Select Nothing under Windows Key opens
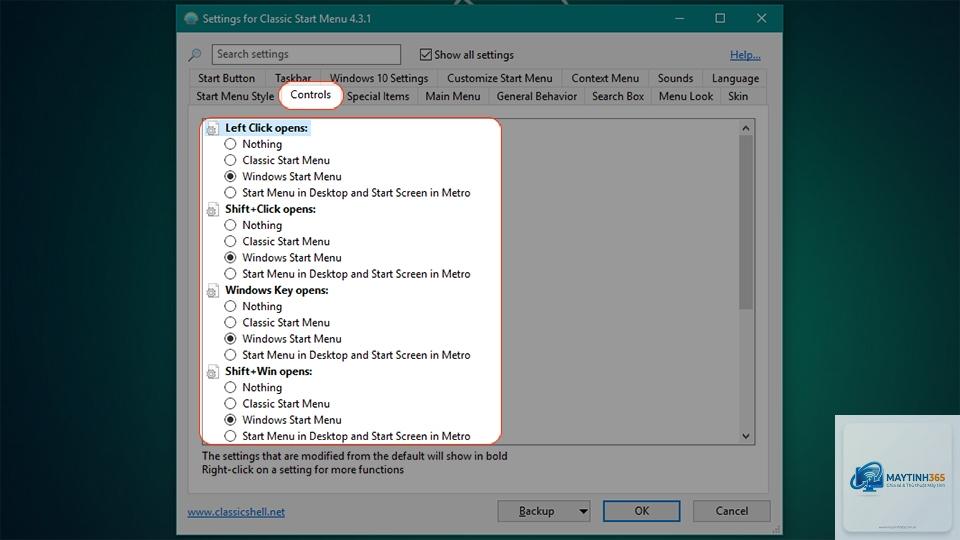The height and width of the screenshot is (540, 960). pyautogui.click(x=230, y=306)
